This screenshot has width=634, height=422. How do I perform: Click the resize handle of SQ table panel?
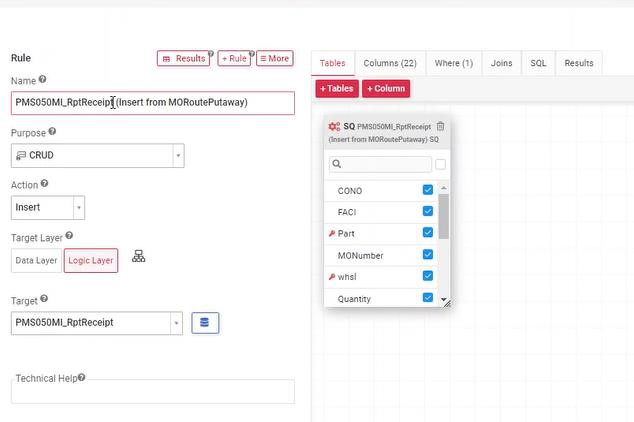446,302
